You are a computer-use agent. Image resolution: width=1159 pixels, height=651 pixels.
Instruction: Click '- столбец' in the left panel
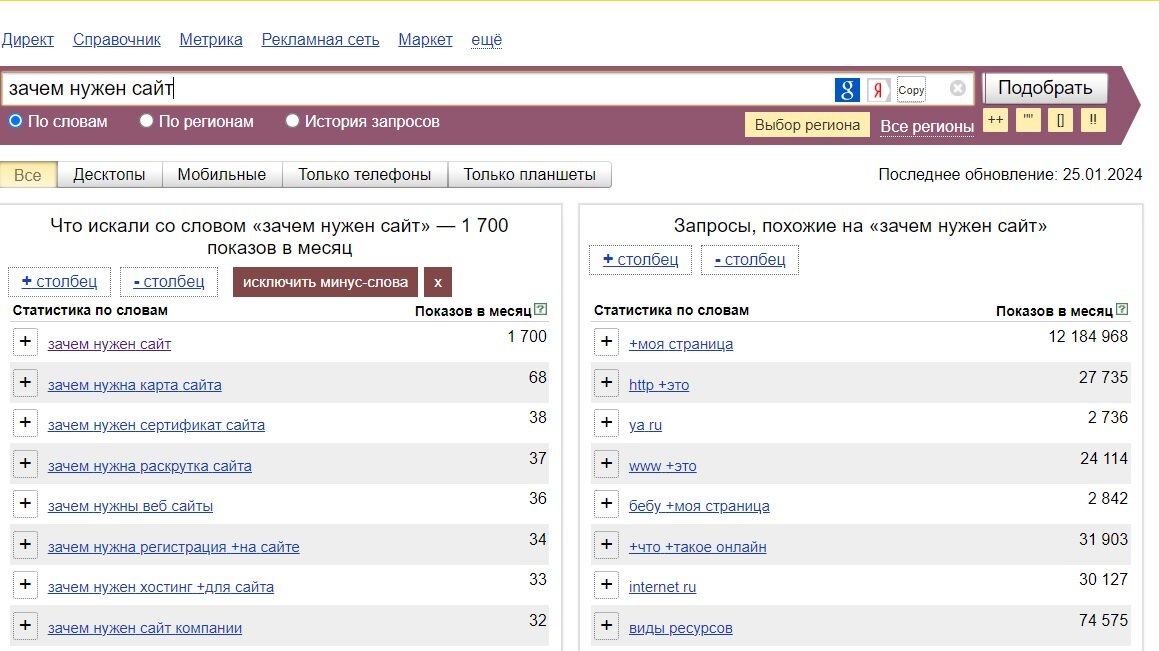click(x=169, y=282)
